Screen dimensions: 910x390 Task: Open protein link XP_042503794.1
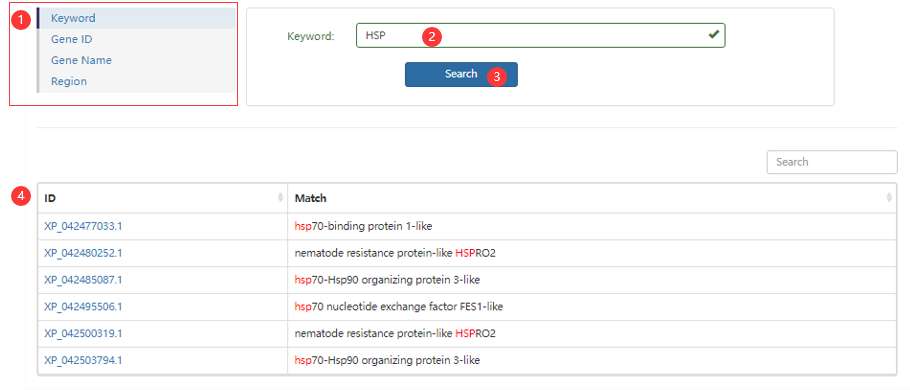coord(83,360)
